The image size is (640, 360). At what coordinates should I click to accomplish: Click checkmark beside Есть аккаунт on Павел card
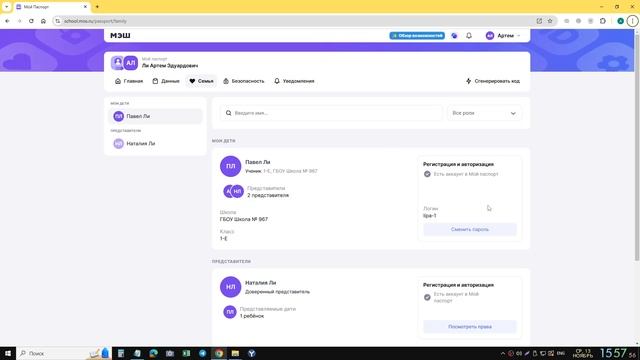[427, 174]
